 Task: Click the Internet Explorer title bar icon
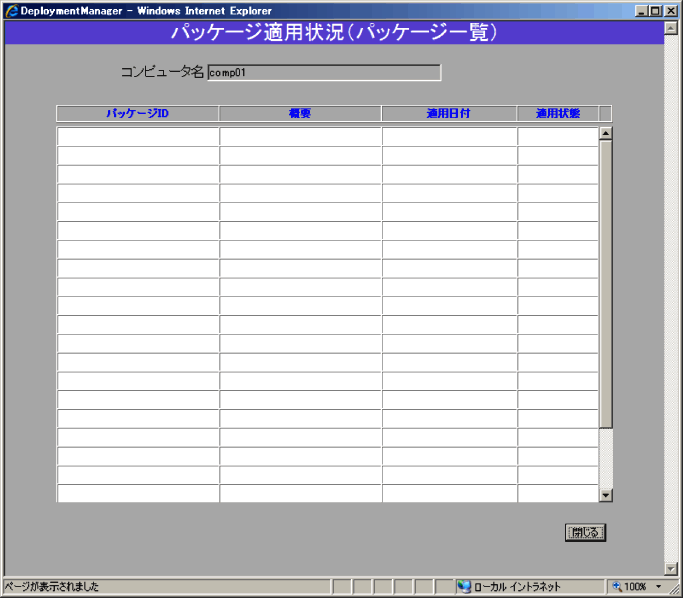(x=12, y=10)
